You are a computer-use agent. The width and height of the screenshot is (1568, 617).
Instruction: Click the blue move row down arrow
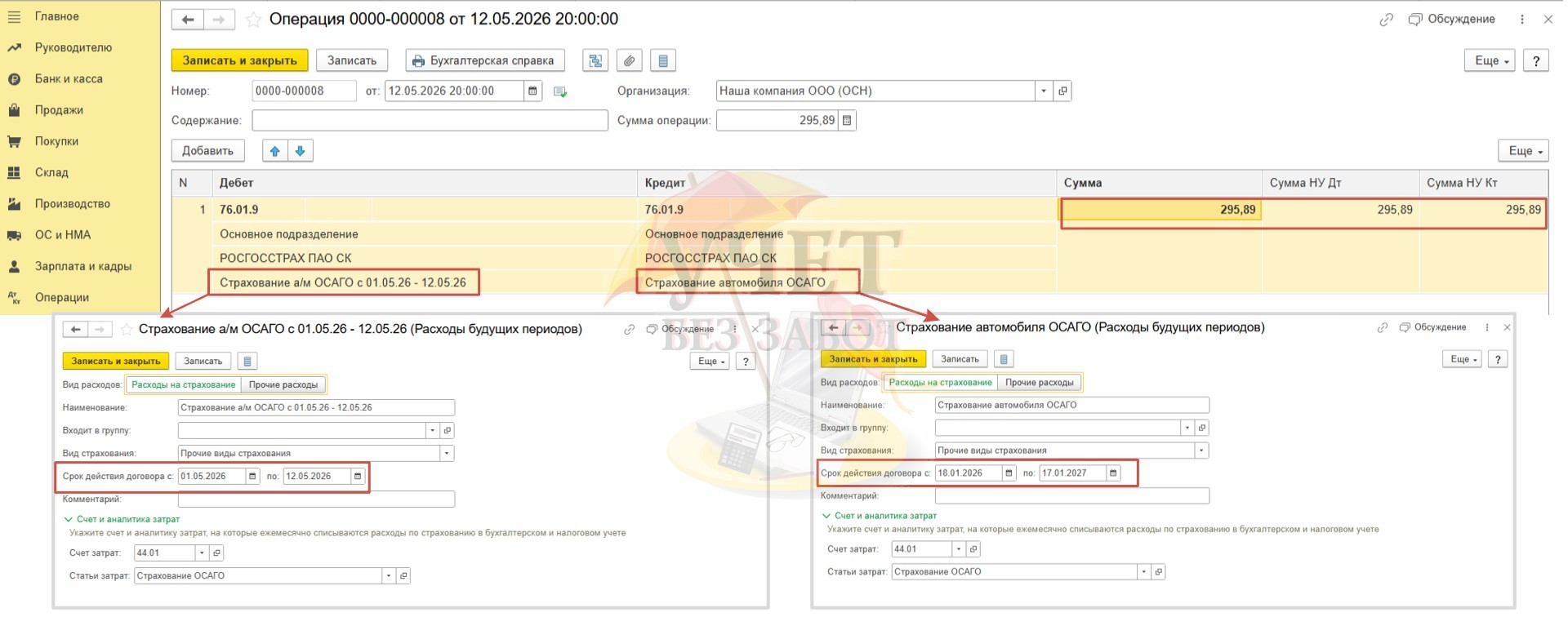pos(300,151)
